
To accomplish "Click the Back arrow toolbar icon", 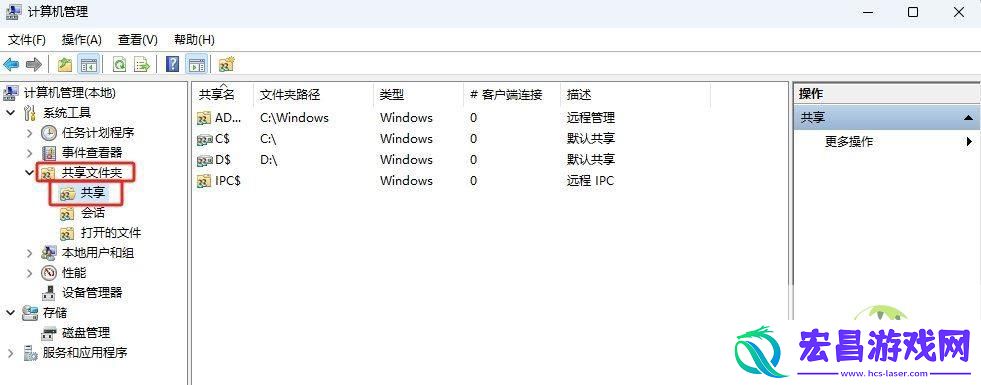I will point(11,64).
